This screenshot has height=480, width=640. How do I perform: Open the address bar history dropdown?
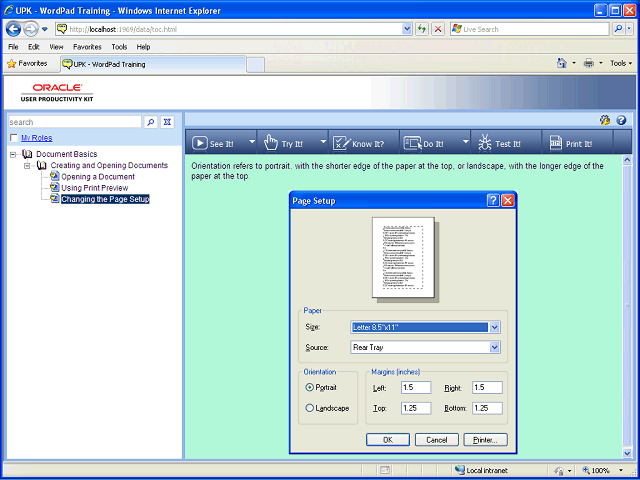pyautogui.click(x=407, y=29)
